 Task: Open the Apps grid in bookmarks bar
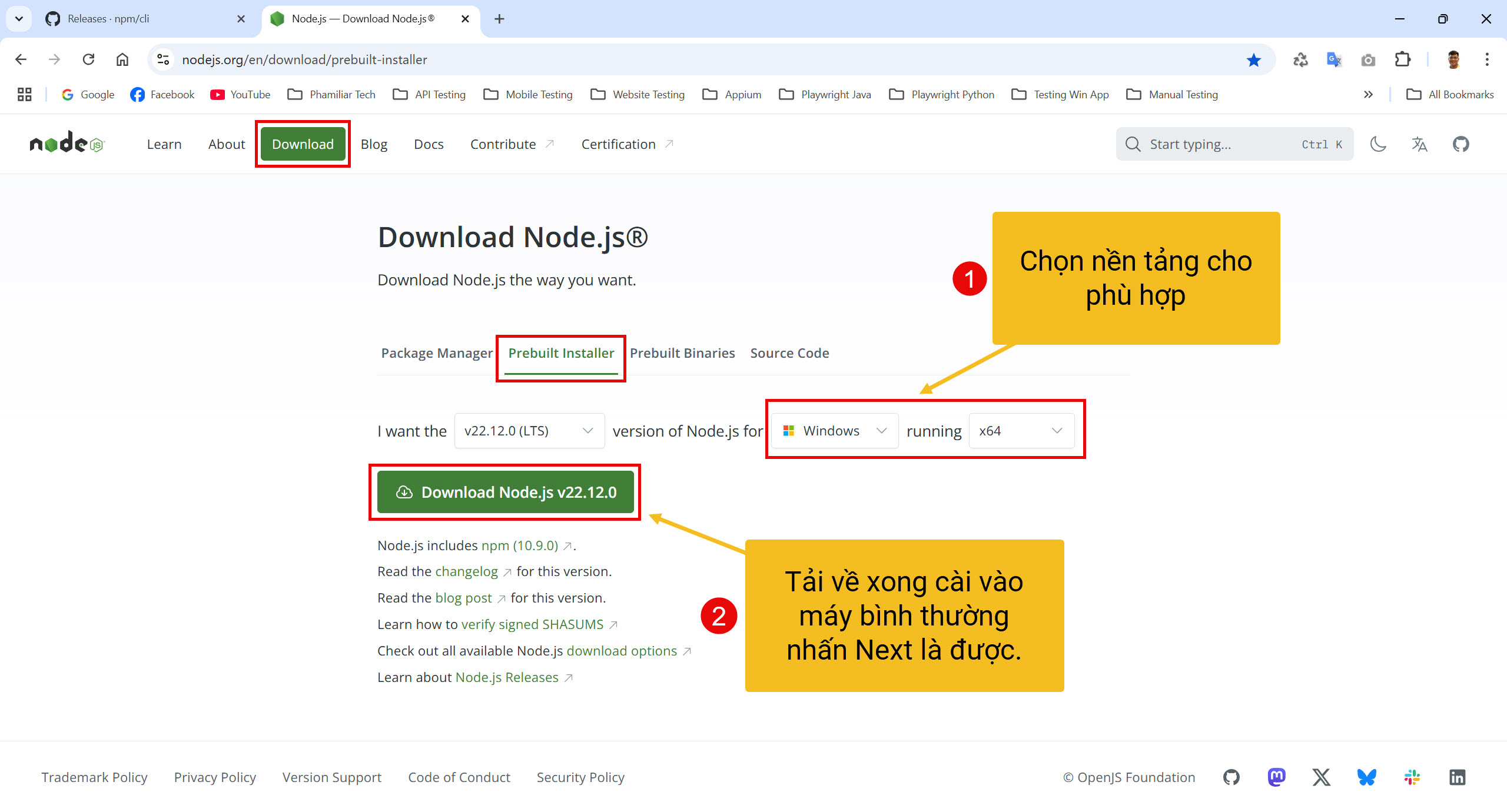pyautogui.click(x=24, y=94)
